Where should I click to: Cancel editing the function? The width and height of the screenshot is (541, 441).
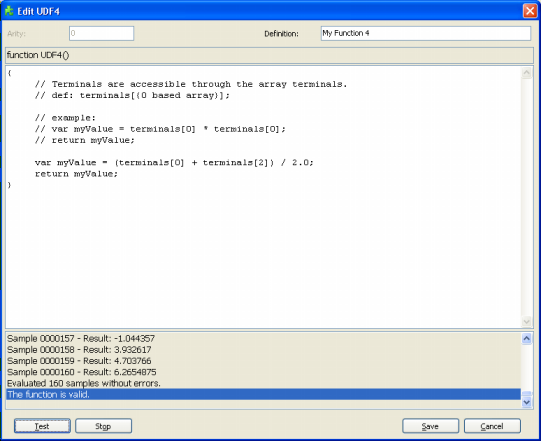click(x=492, y=426)
